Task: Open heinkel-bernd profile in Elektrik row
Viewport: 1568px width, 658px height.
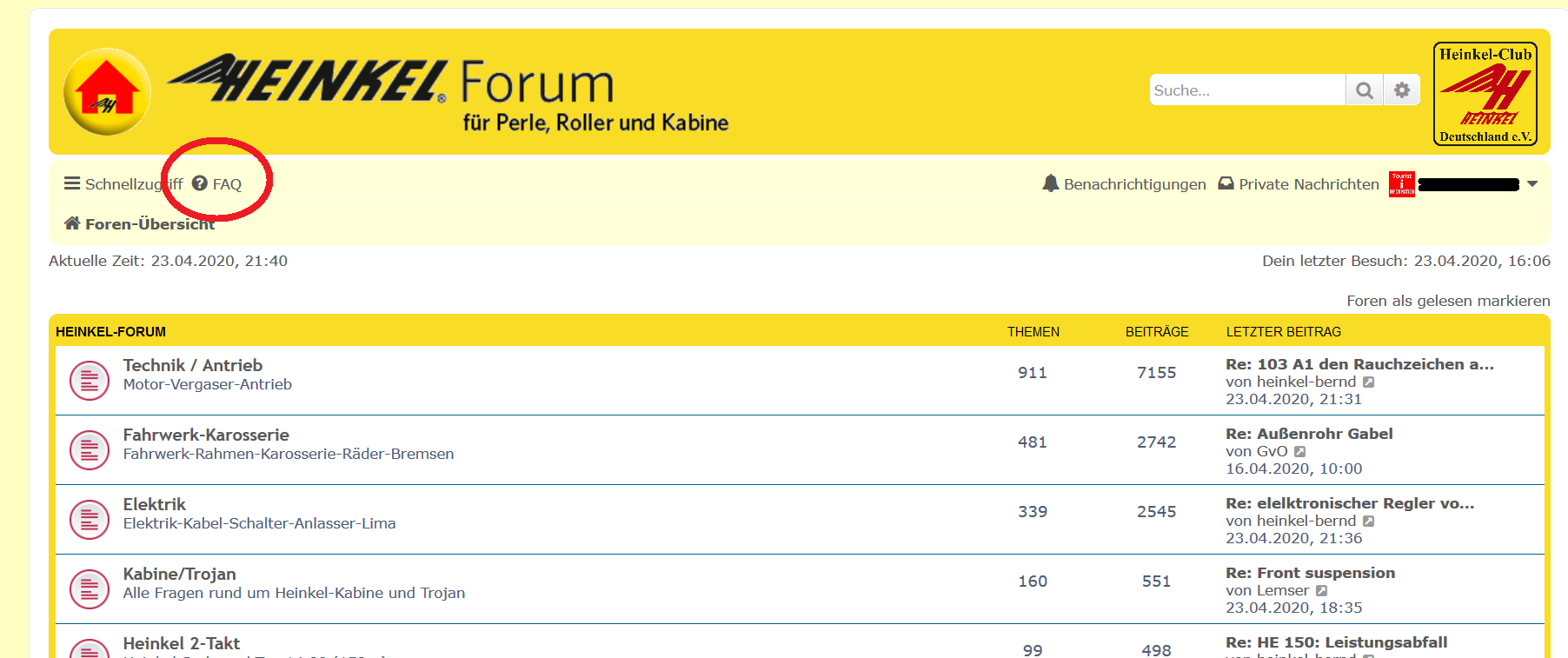Action: point(1306,521)
